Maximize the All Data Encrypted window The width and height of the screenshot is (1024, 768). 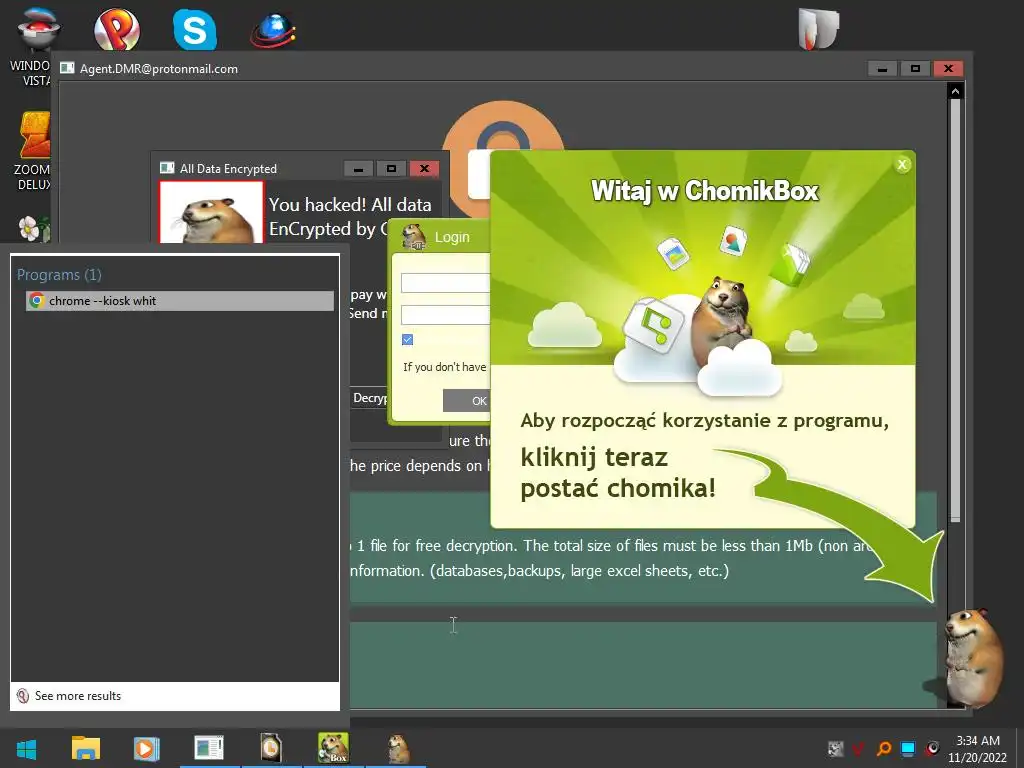click(x=391, y=168)
